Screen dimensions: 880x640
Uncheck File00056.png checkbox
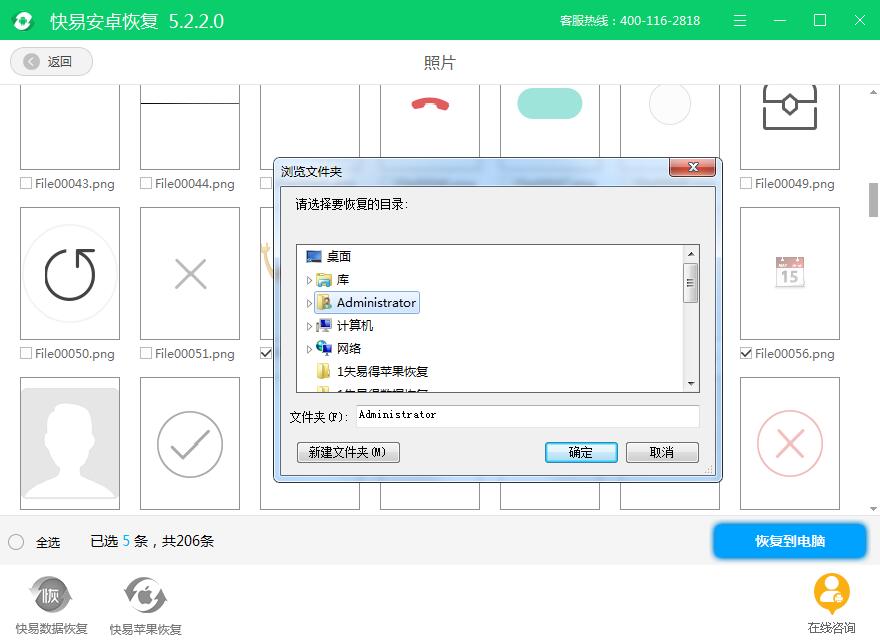click(x=746, y=353)
